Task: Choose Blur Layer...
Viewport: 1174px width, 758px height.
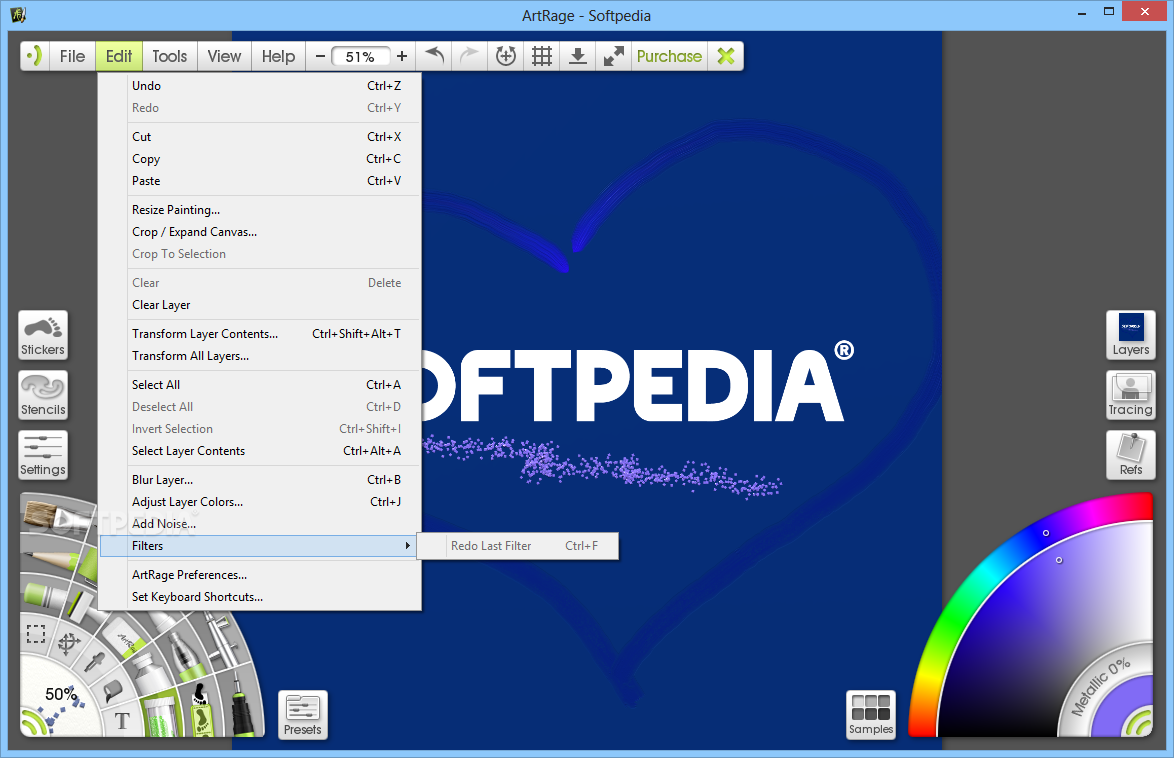Action: [261, 480]
